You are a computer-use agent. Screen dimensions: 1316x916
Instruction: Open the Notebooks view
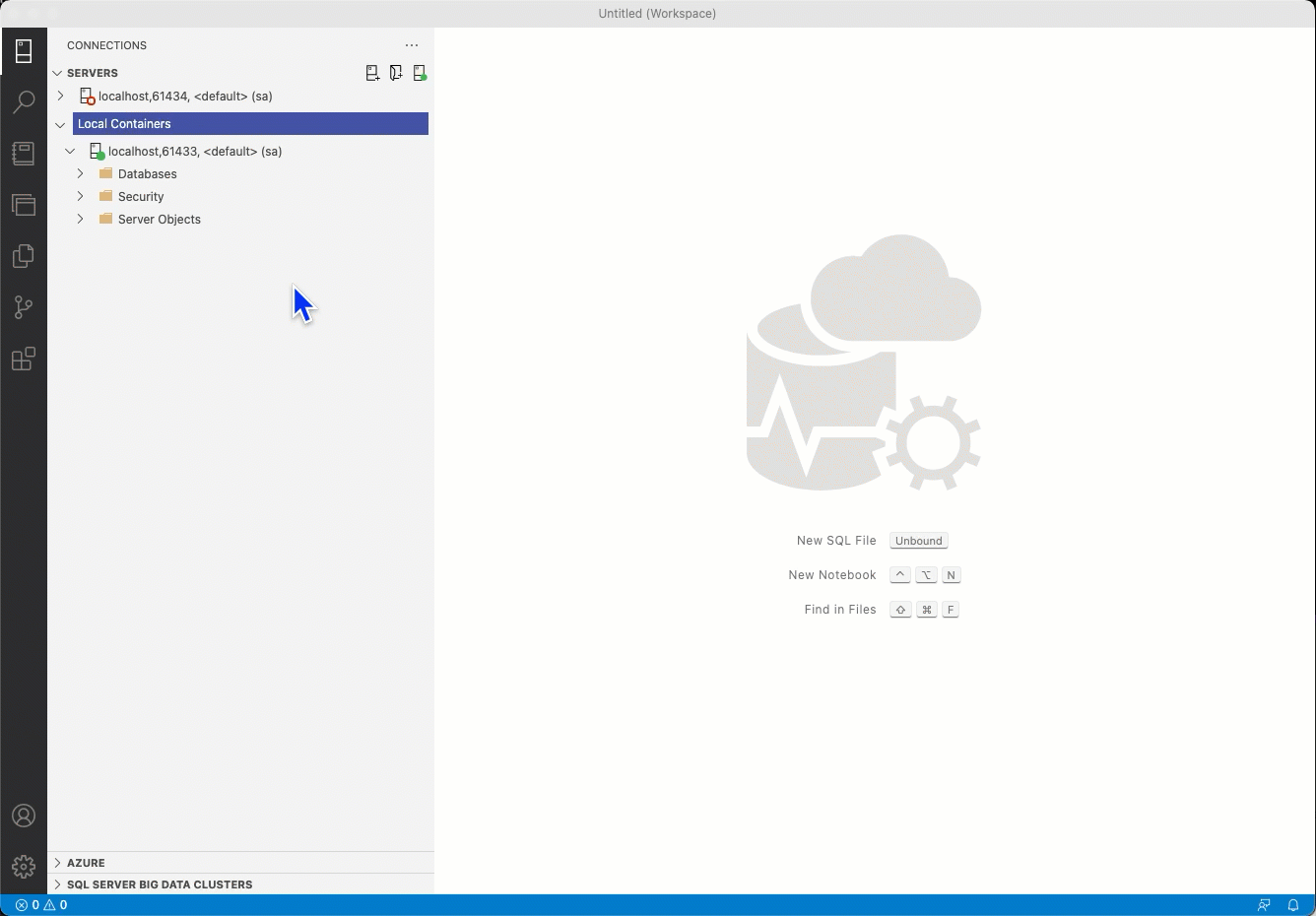(x=24, y=153)
